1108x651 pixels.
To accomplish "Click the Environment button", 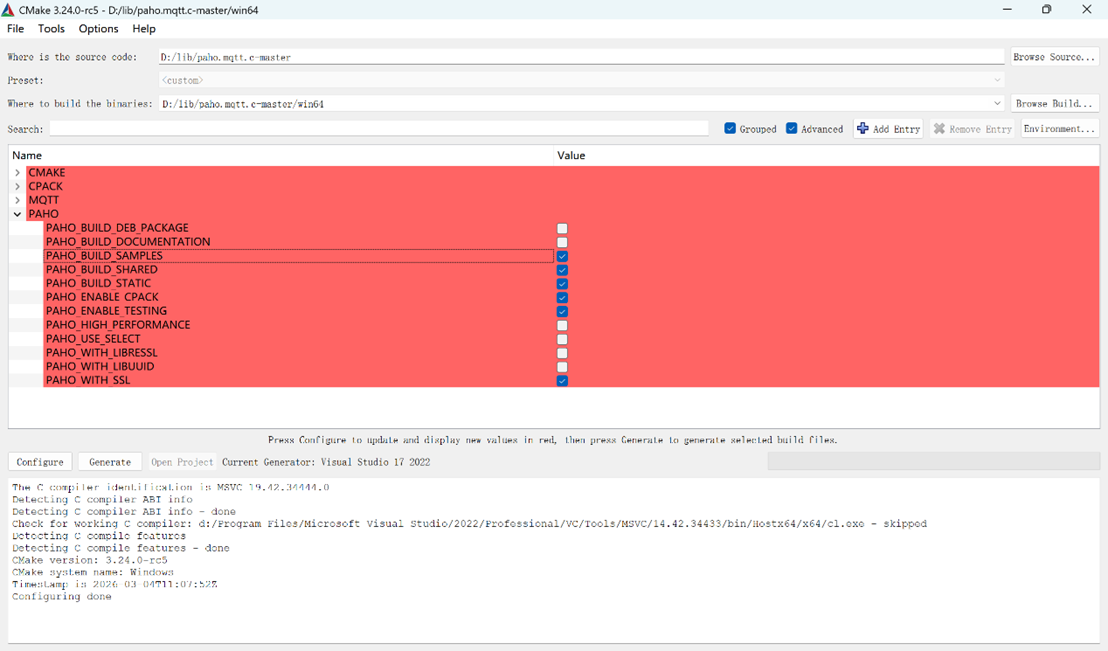I will point(1059,129).
